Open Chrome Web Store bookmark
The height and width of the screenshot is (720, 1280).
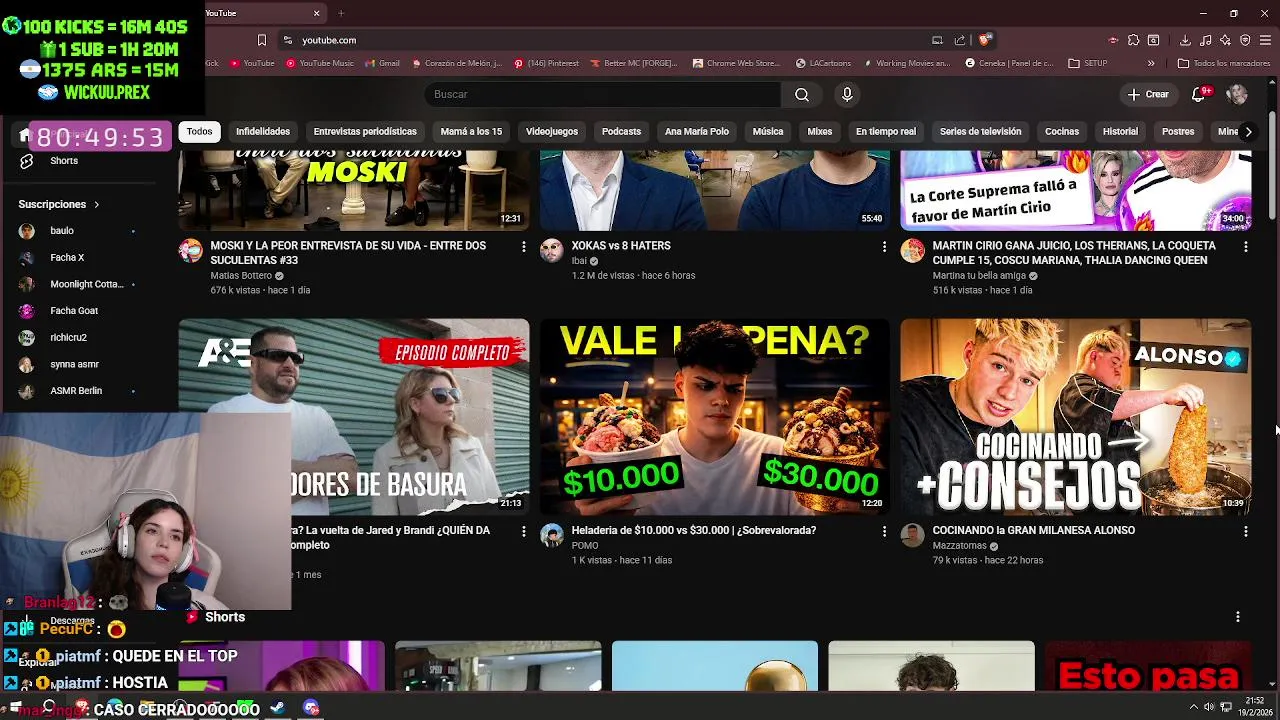tap(736, 63)
